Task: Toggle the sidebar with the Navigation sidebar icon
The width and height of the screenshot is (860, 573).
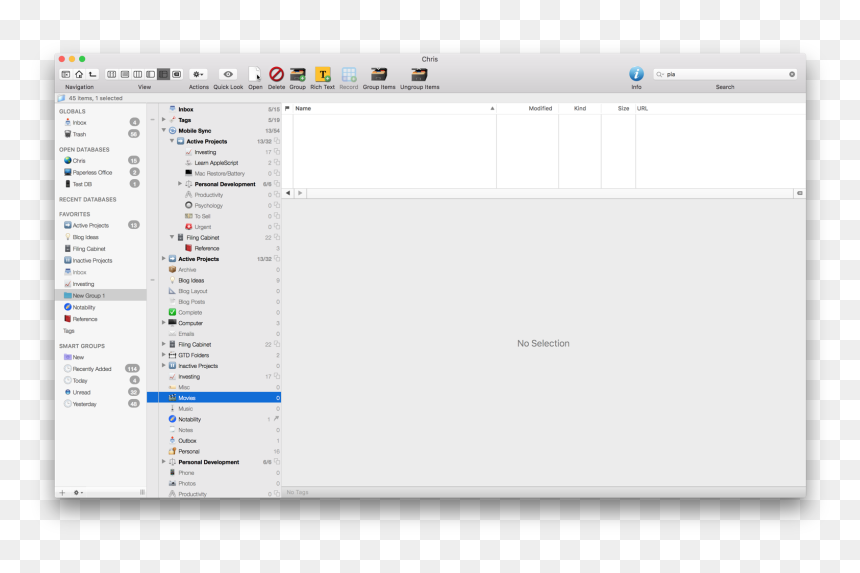Action: click(x=66, y=74)
